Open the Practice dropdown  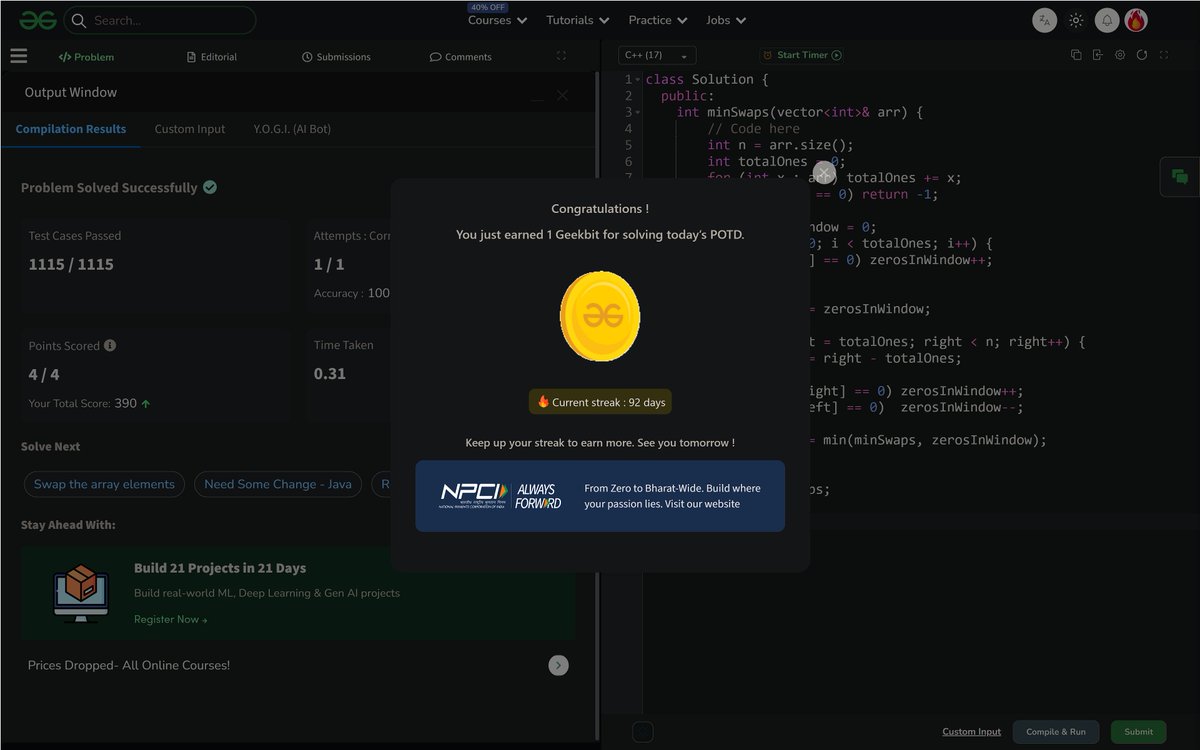tap(658, 20)
